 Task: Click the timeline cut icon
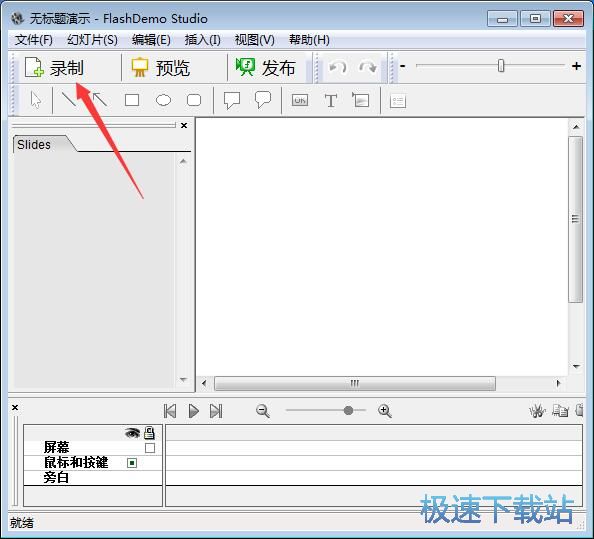tap(537, 411)
